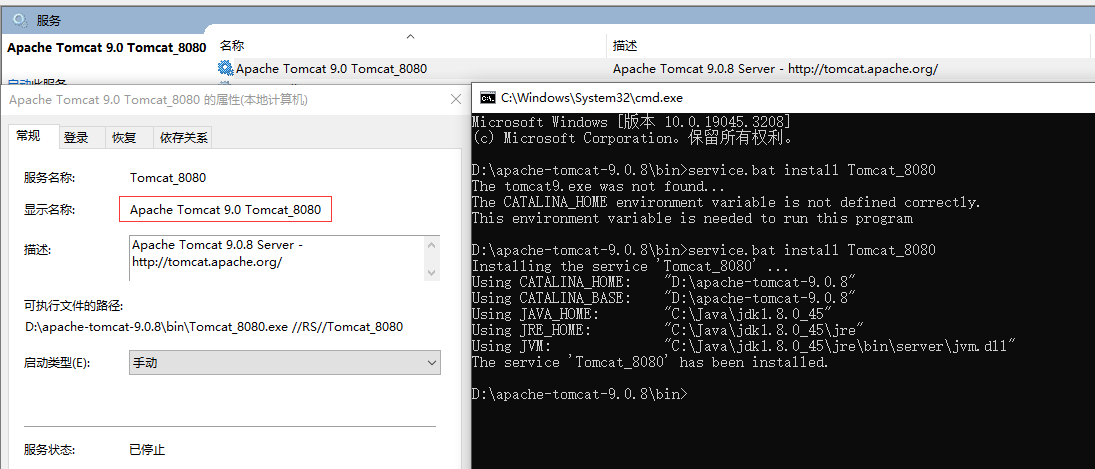Click the Services window gear icon
Viewport: 1095px width, 469px height.
click(19, 19)
